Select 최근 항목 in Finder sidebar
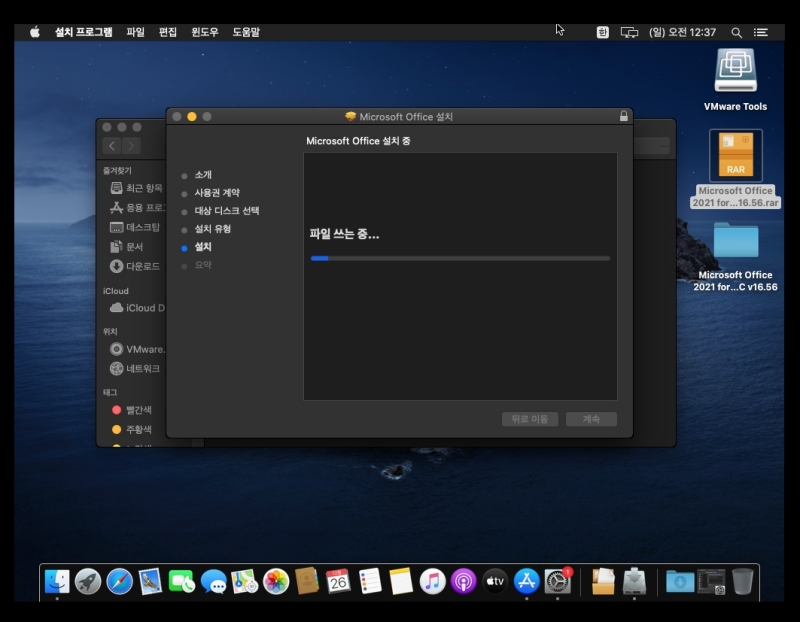 136,188
